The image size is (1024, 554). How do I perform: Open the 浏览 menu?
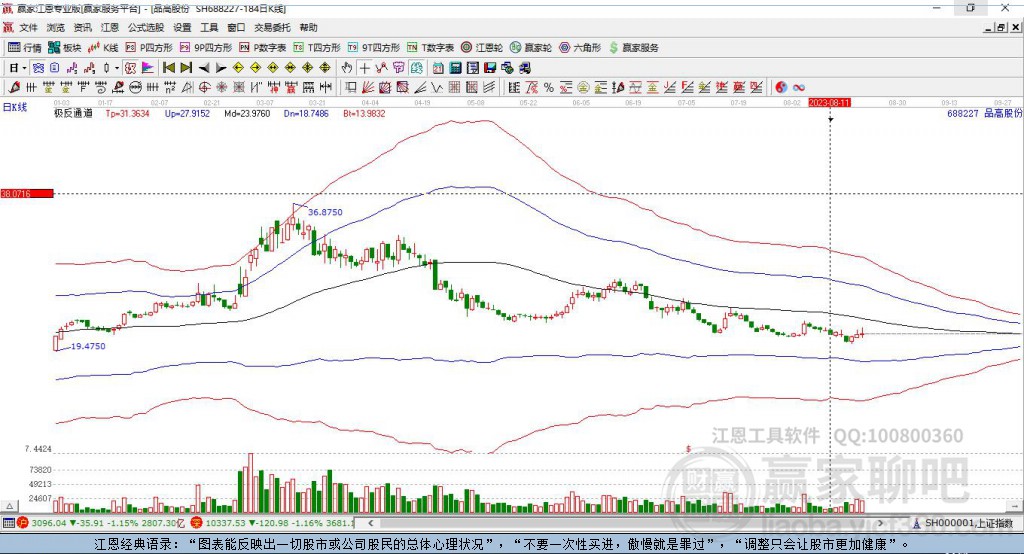(56, 27)
